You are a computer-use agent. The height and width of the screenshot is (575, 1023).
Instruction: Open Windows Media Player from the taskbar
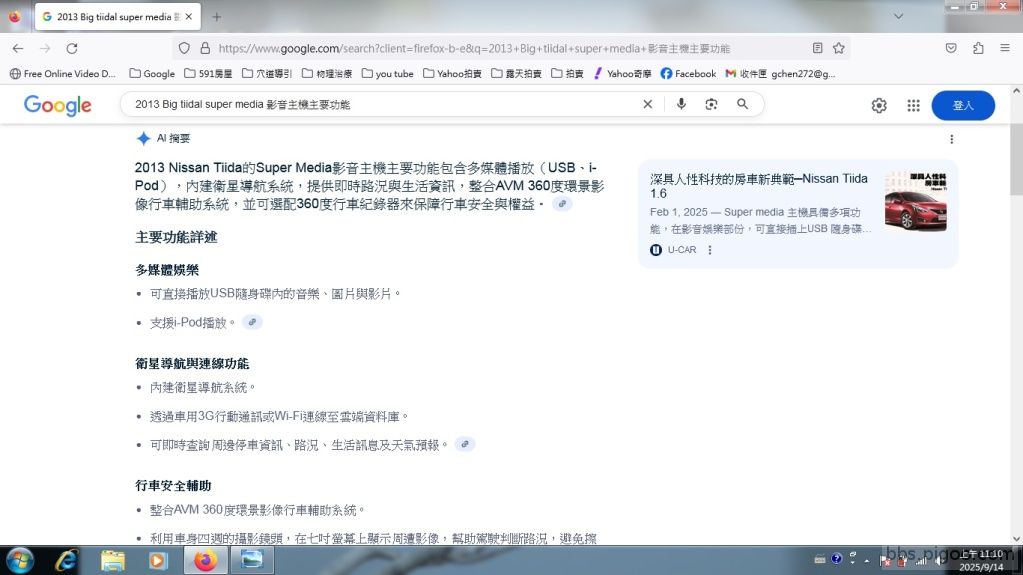(158, 561)
